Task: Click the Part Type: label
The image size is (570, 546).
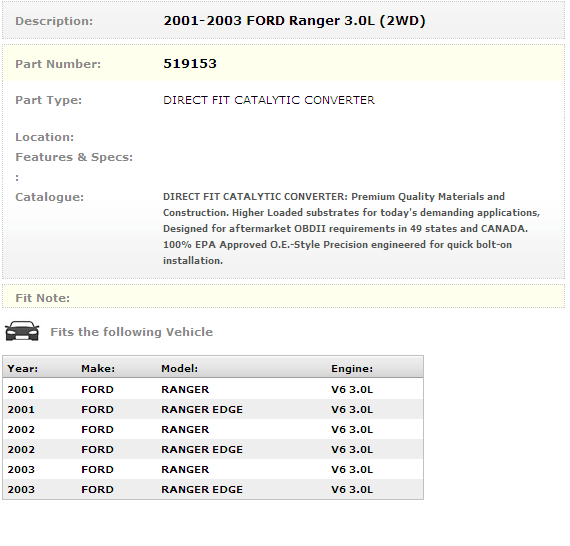Action: coord(48,100)
